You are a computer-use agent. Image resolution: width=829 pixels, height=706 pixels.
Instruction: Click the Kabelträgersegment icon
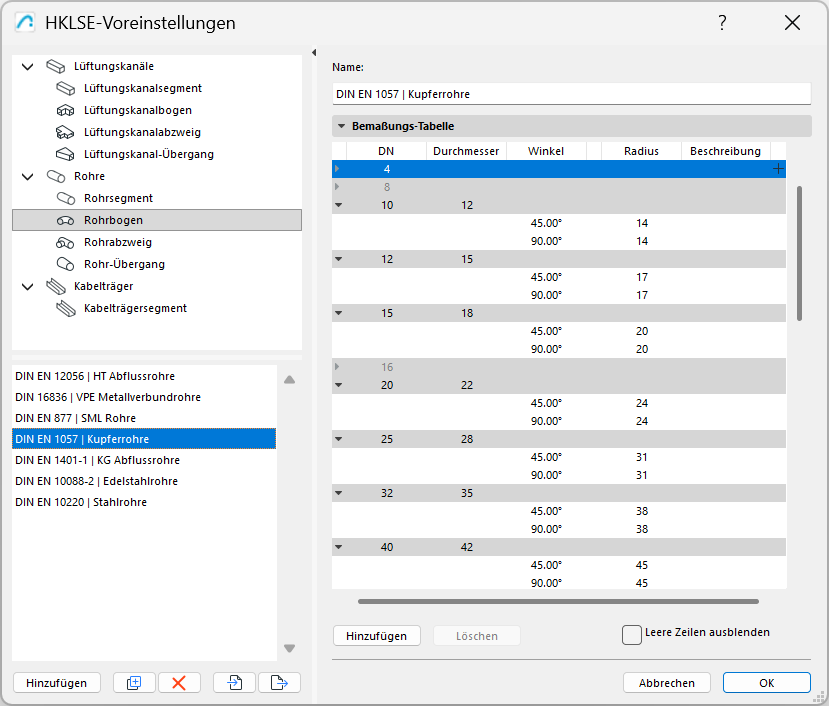click(x=66, y=309)
